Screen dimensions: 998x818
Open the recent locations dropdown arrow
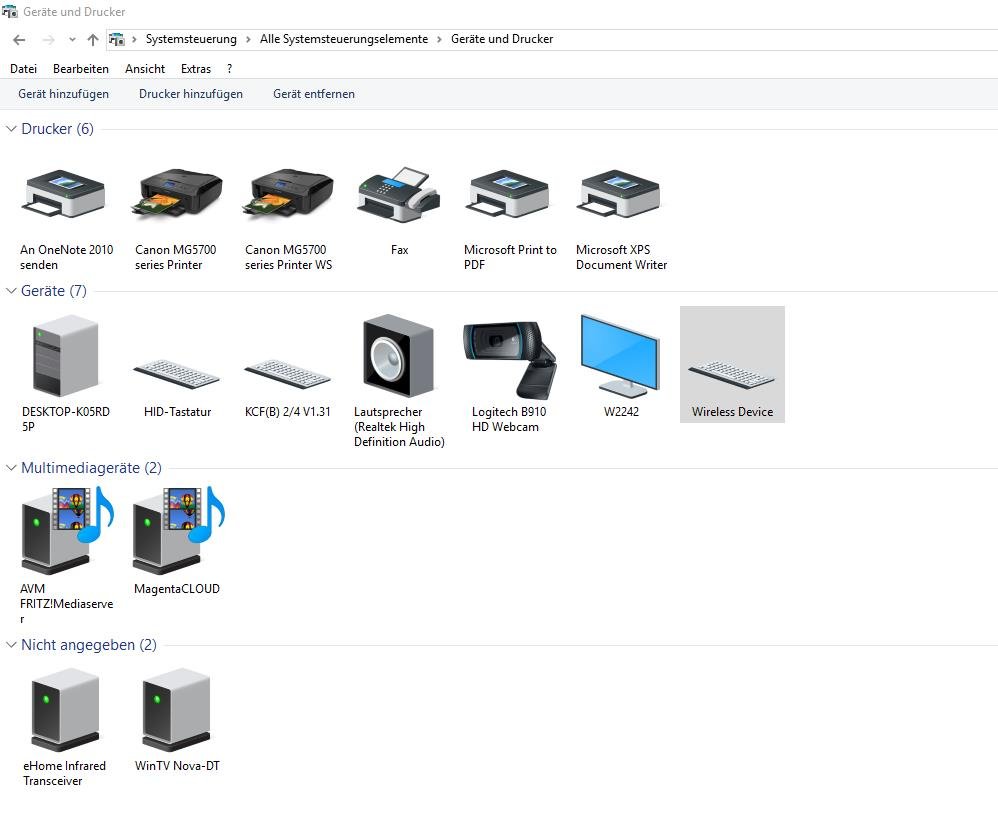(72, 39)
